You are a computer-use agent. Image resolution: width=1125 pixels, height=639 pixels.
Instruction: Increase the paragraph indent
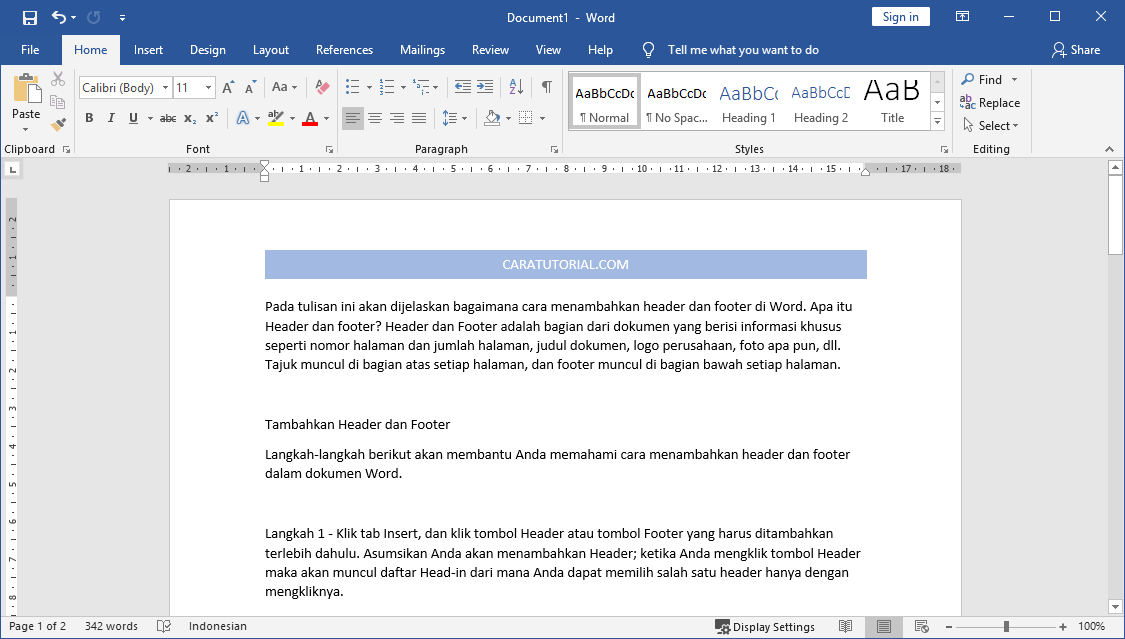tap(485, 87)
